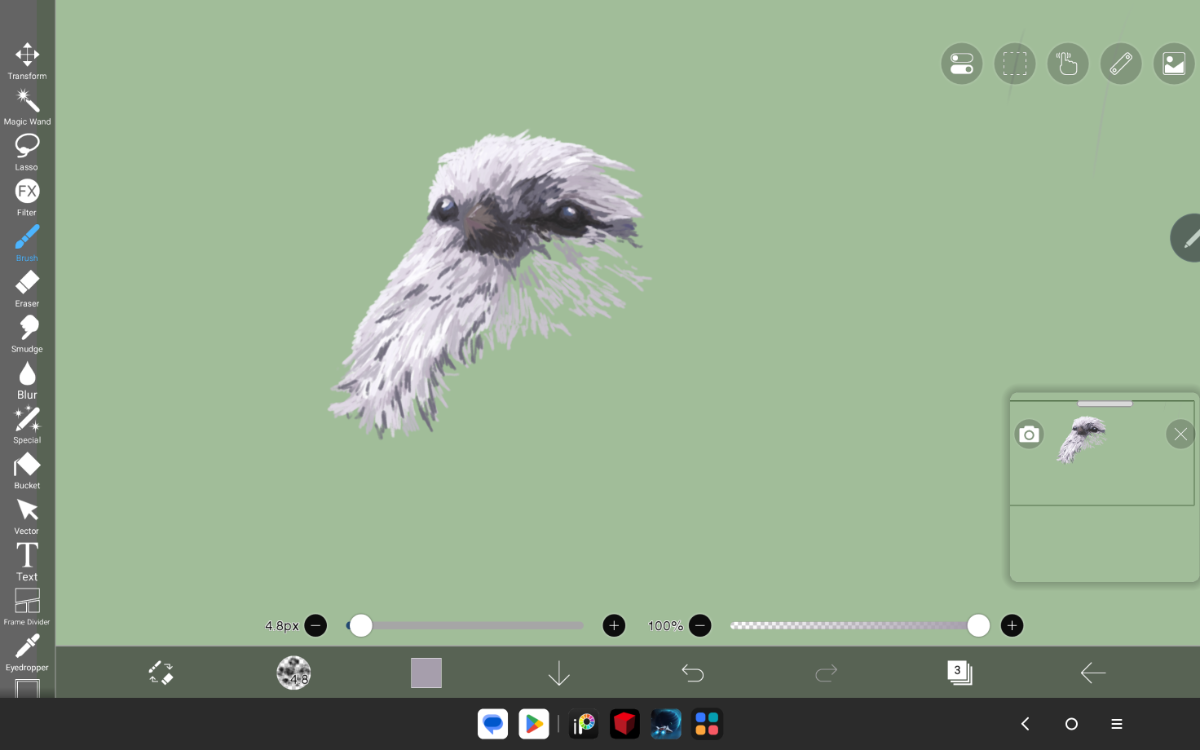Close the reference window
The width and height of the screenshot is (1200, 750).
[x=1180, y=434]
